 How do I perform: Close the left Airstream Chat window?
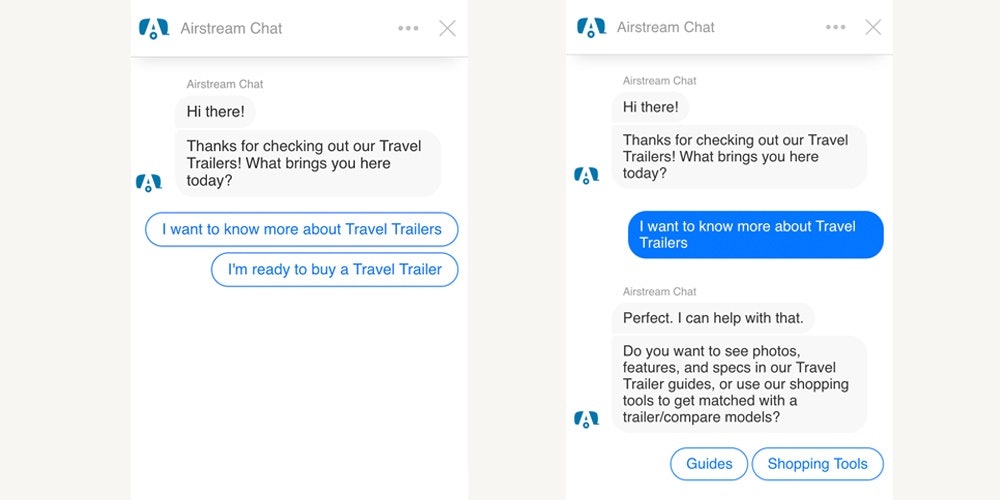tap(447, 28)
